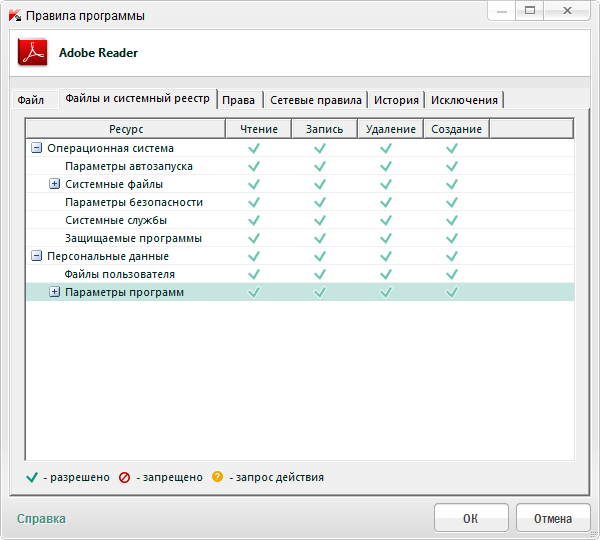
Task: Maximize the Правила программы window
Action: click(x=530, y=11)
